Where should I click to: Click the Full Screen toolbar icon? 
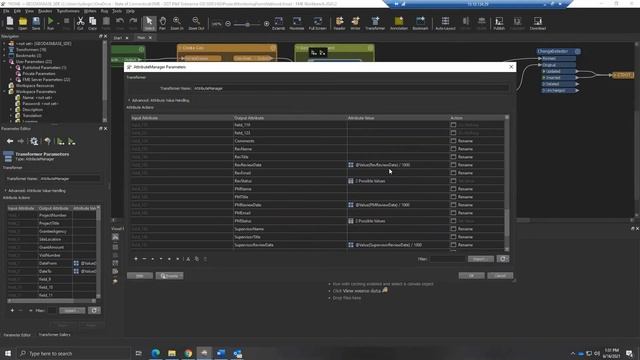[318, 23]
